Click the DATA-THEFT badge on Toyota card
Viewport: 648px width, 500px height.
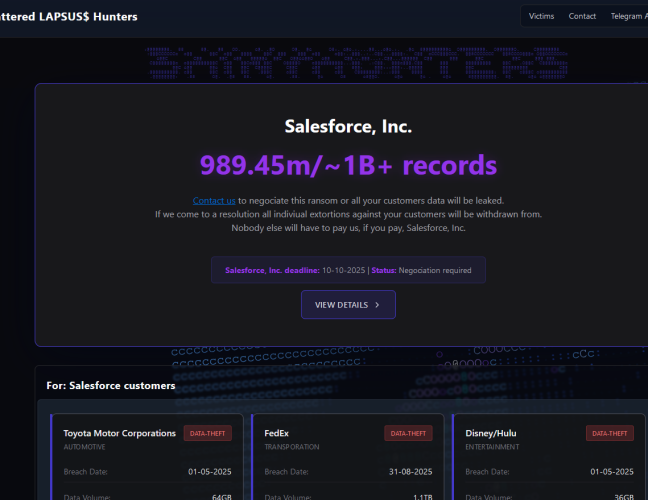[x=208, y=433]
